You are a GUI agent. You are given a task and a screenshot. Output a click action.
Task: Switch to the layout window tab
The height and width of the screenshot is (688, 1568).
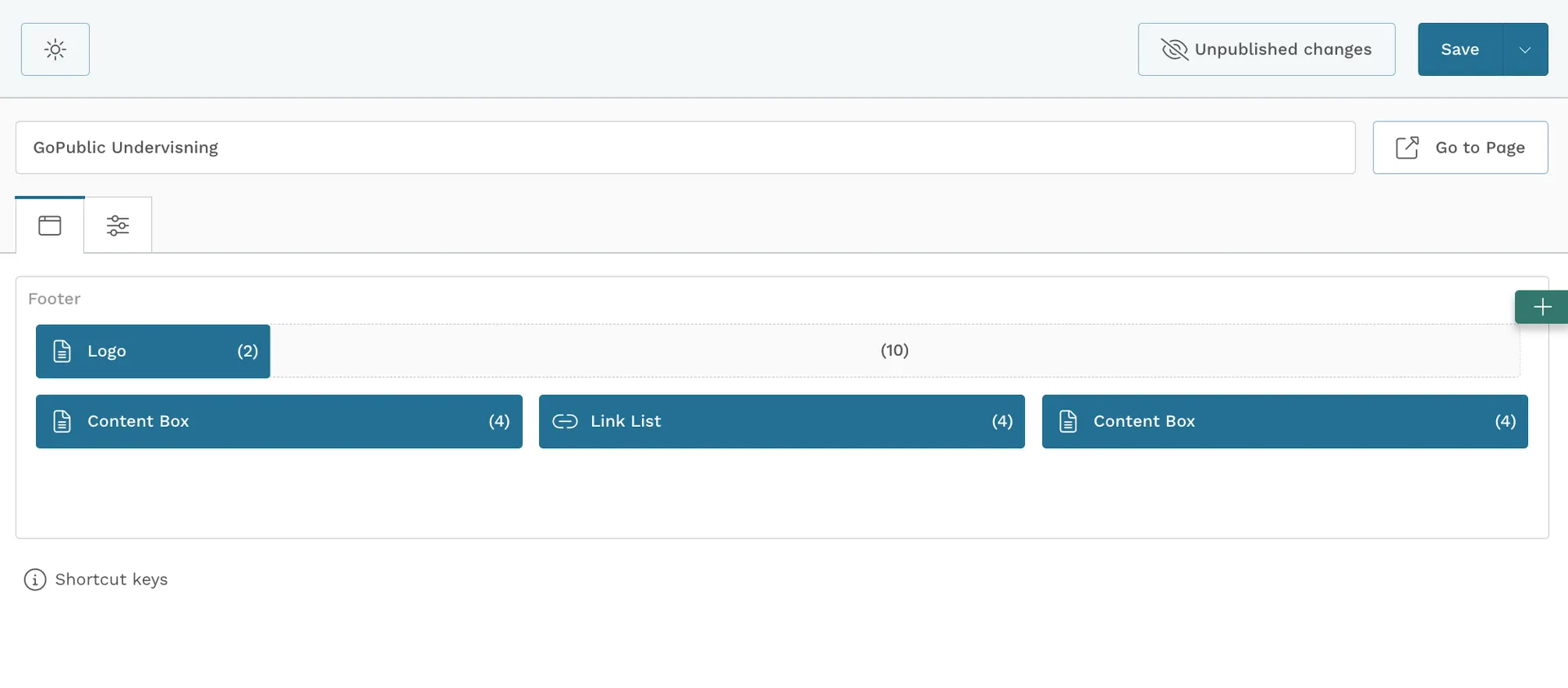click(x=50, y=225)
